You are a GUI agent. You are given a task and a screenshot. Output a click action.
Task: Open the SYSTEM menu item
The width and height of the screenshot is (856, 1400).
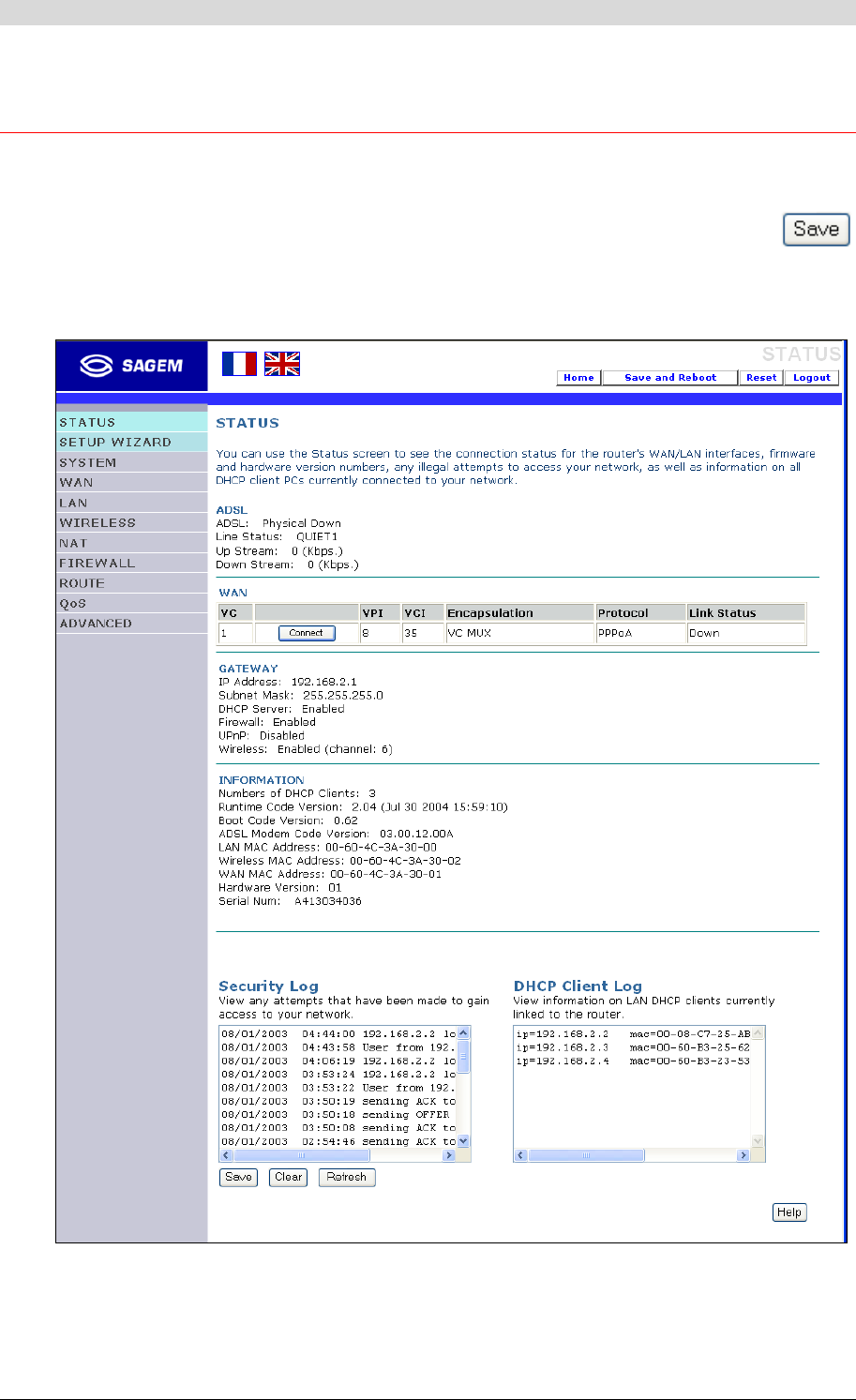(131, 462)
